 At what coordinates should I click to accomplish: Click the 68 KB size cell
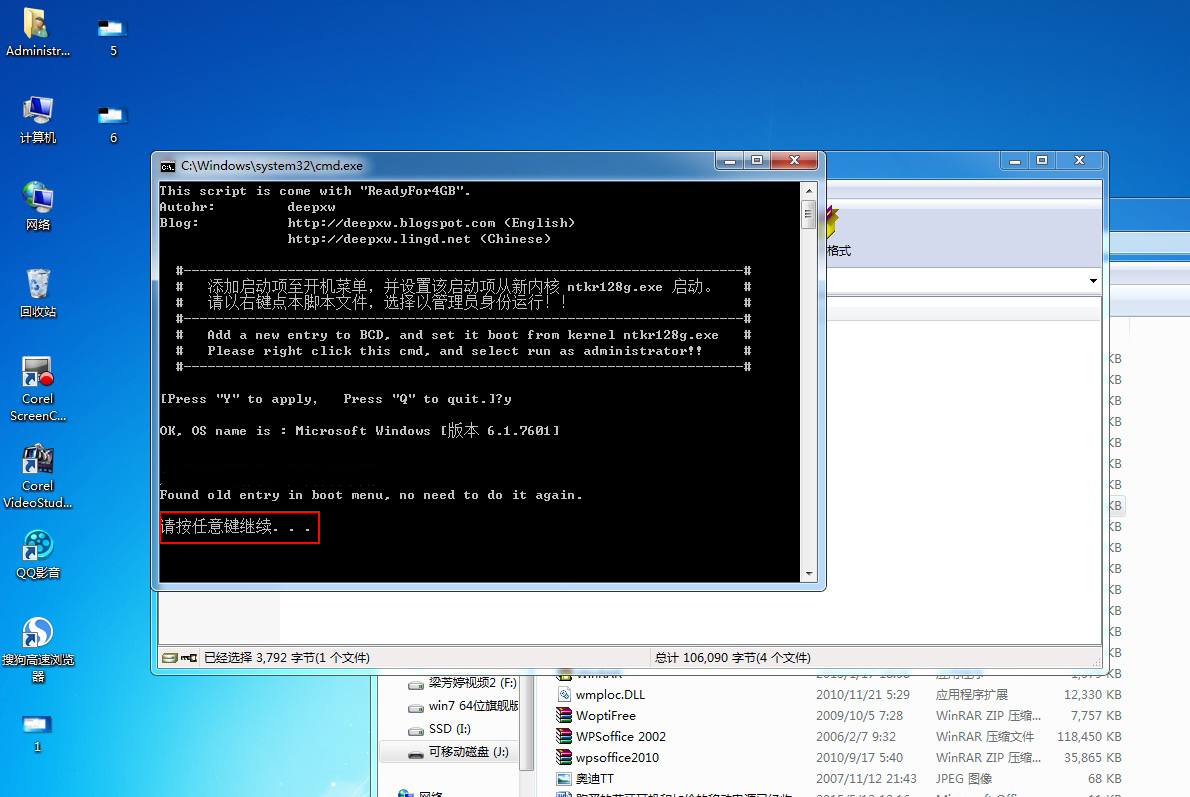1105,779
